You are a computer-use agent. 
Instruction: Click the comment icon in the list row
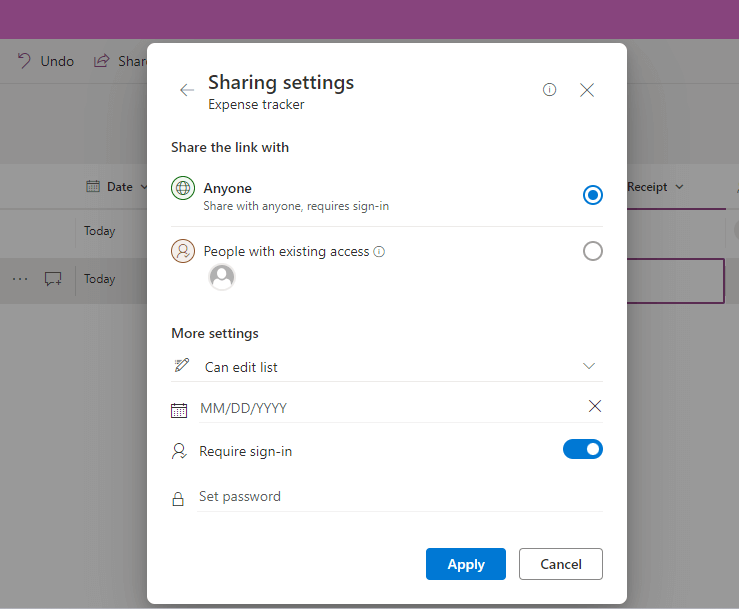[x=53, y=280]
